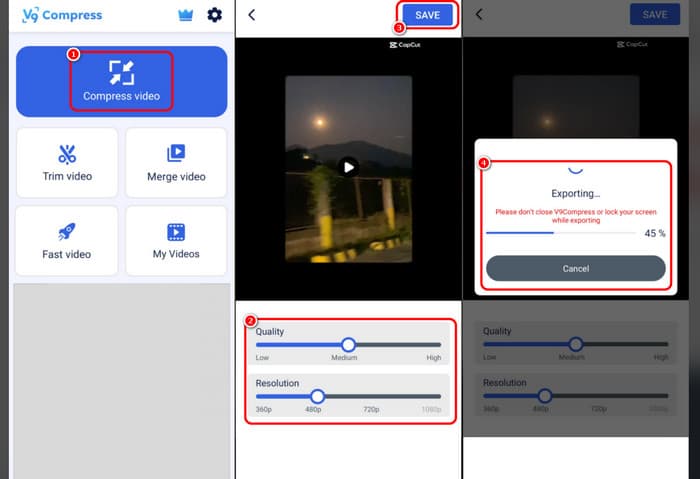Open My Videos library
The width and height of the screenshot is (700, 479).
(x=176, y=241)
